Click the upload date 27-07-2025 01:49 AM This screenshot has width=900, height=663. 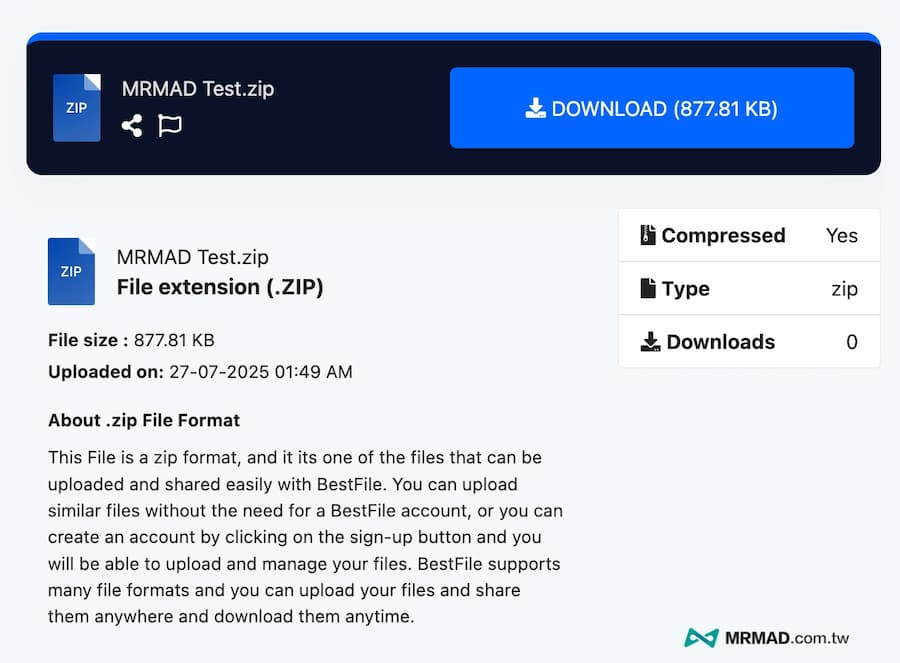pos(260,372)
